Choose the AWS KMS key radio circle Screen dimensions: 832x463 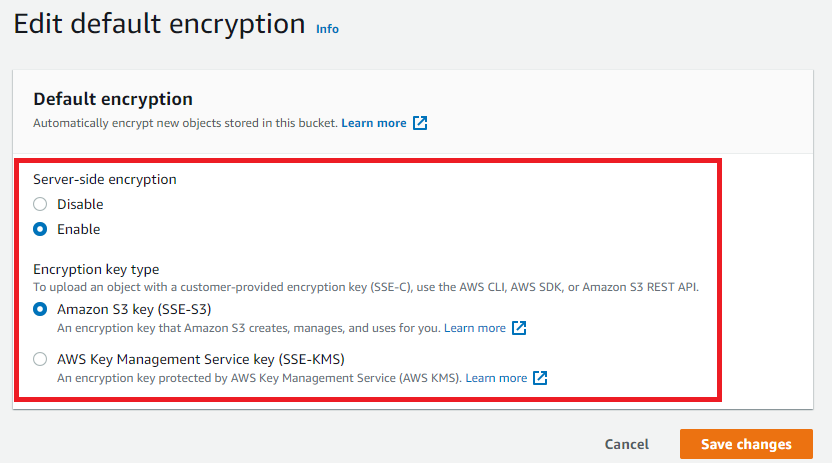point(40,359)
